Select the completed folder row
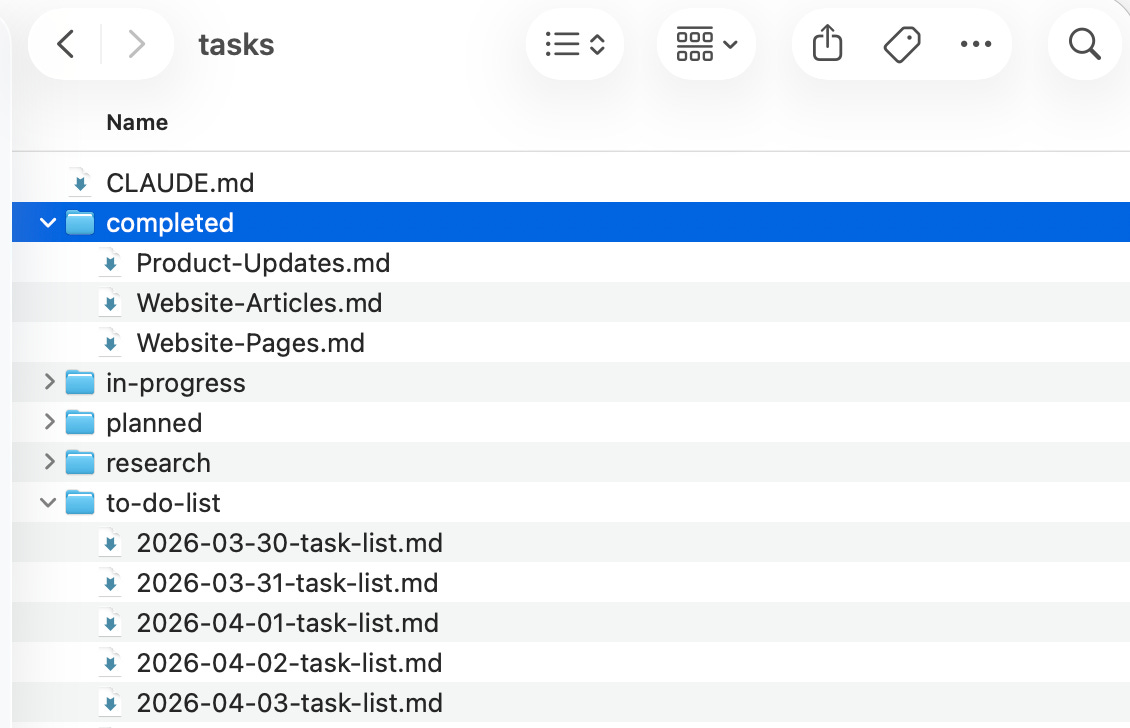The height and width of the screenshot is (728, 1130). pyautogui.click(x=571, y=223)
